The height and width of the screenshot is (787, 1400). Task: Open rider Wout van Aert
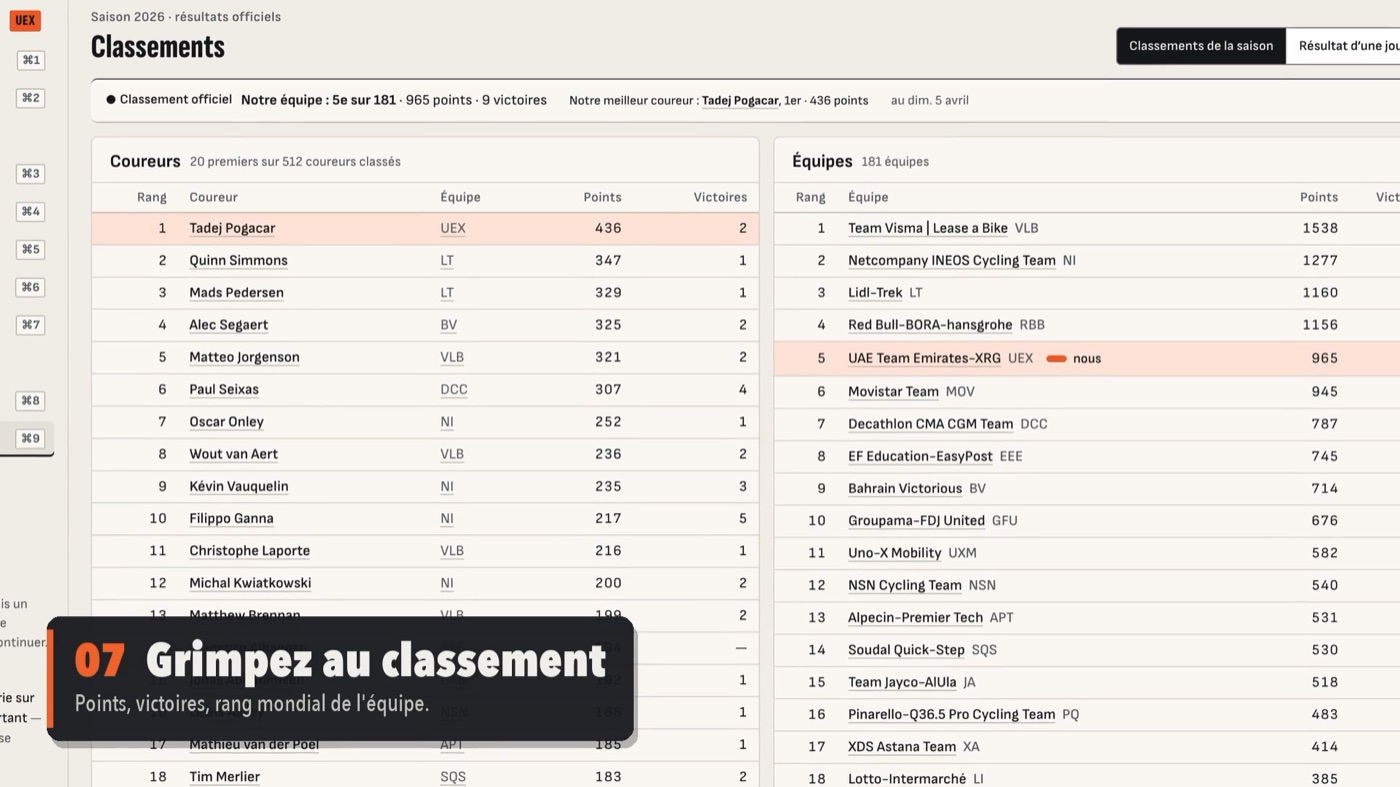tap(233, 454)
